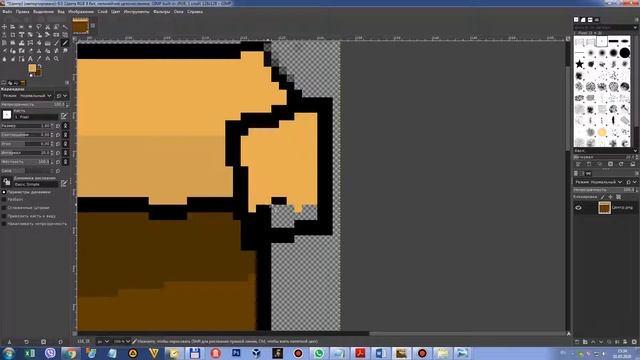Open the brush picker via brush preview icon
Screen dimensions: 640x360
[7, 115]
